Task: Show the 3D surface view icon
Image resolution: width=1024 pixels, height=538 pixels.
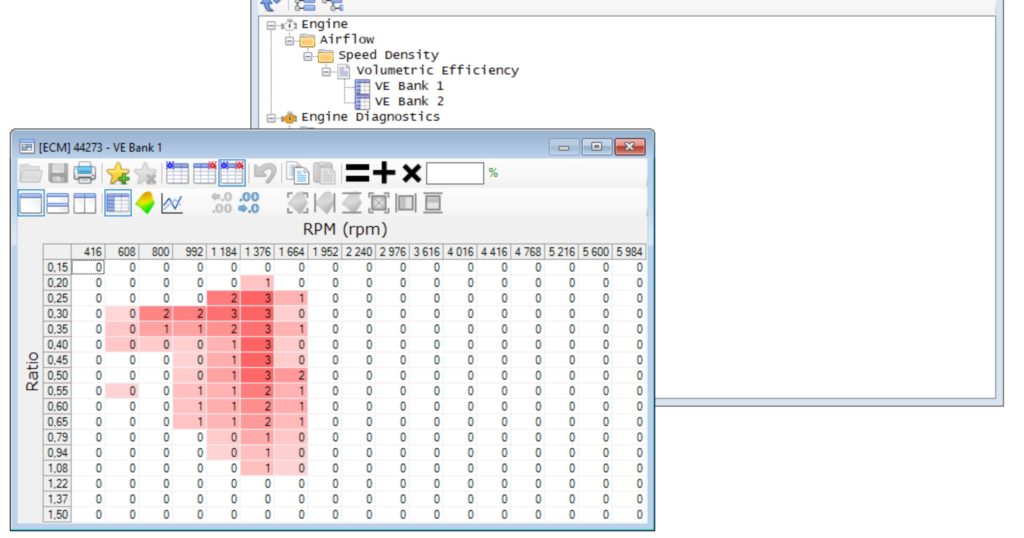Action: coord(145,203)
